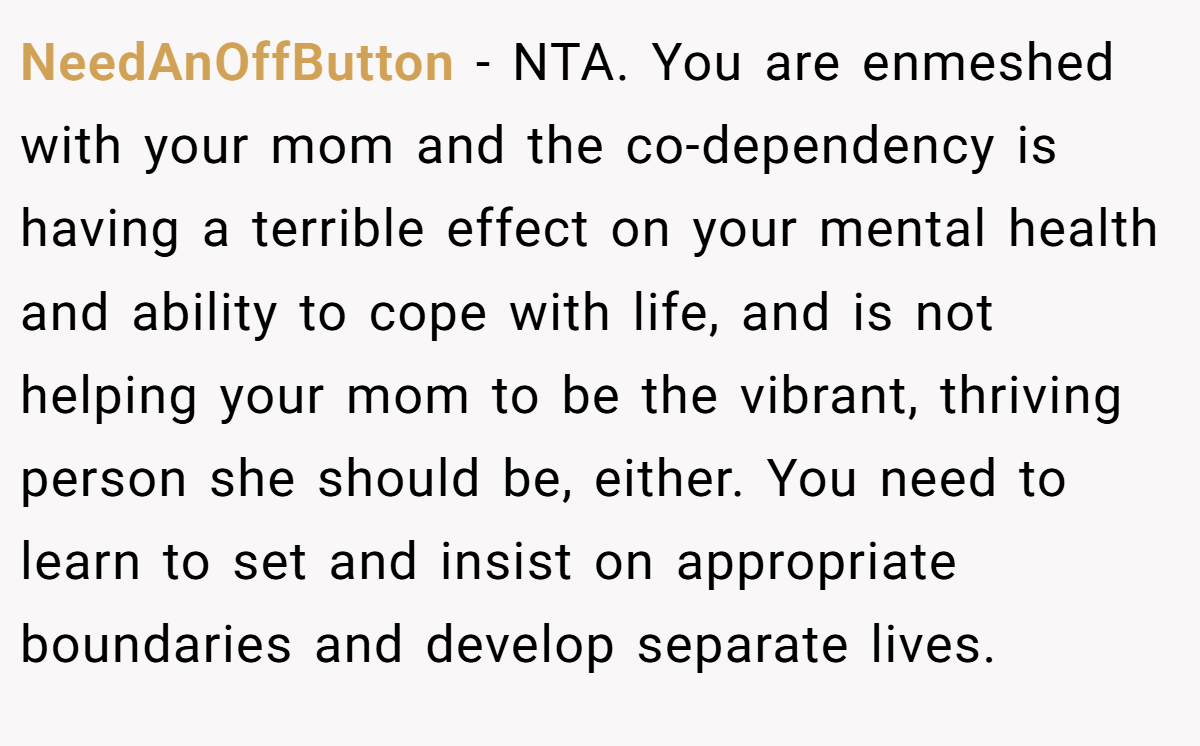Viewport: 1200px width, 746px height.
Task: Click the word effect
Action: pyautogui.click(x=518, y=230)
